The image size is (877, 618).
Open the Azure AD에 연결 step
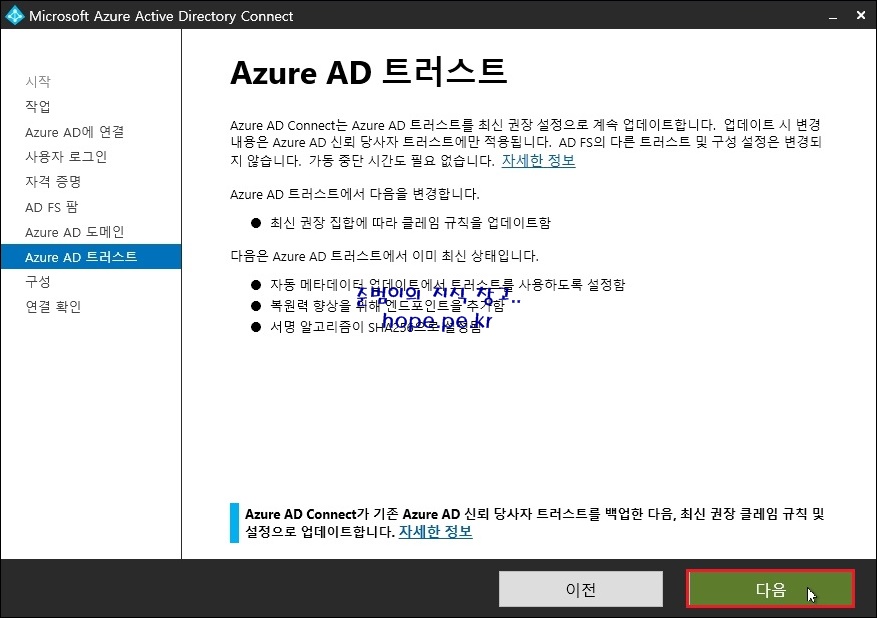[x=74, y=132]
